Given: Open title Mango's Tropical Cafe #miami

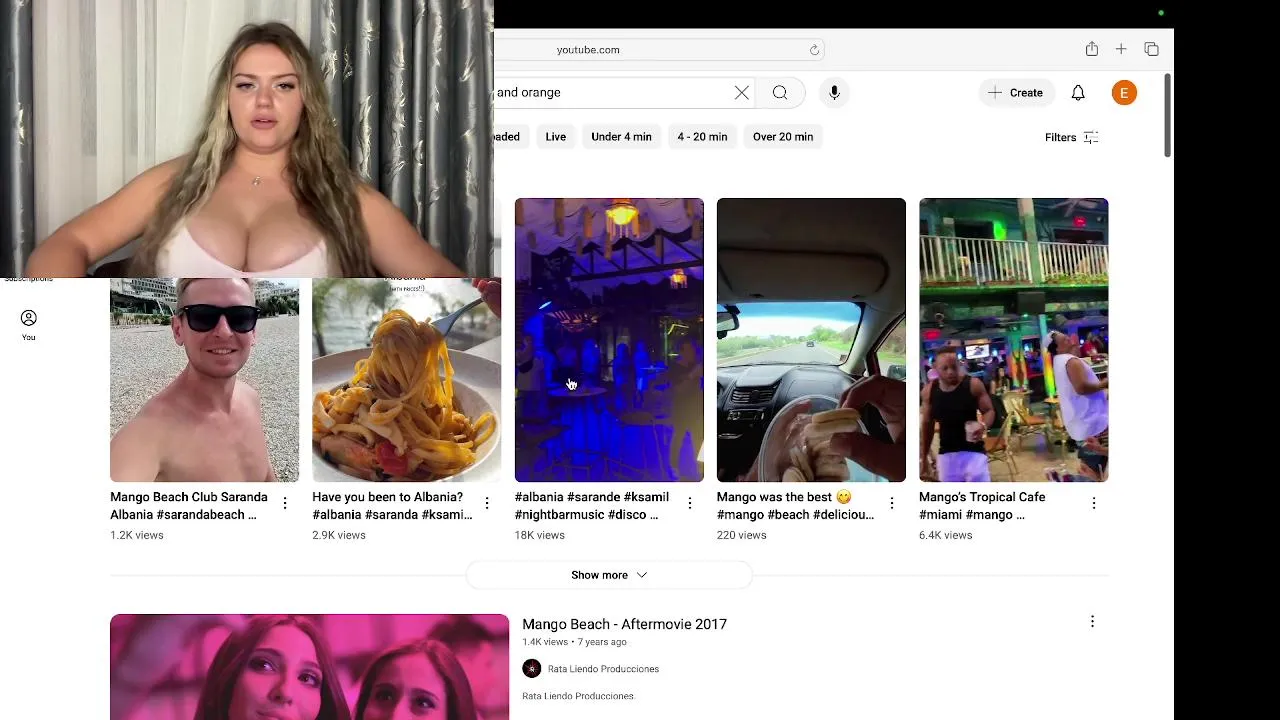Looking at the screenshot, I should point(982,506).
